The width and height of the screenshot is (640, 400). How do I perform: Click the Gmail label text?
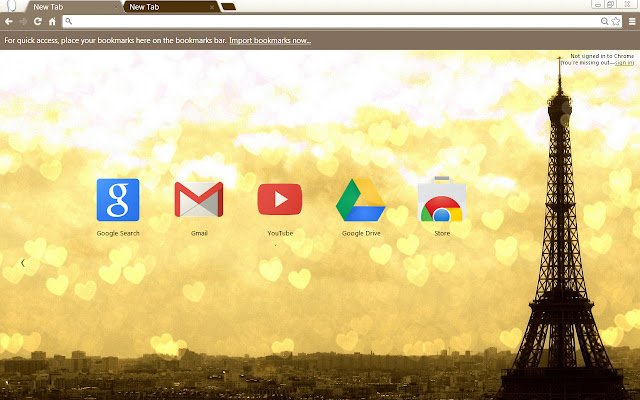click(199, 233)
